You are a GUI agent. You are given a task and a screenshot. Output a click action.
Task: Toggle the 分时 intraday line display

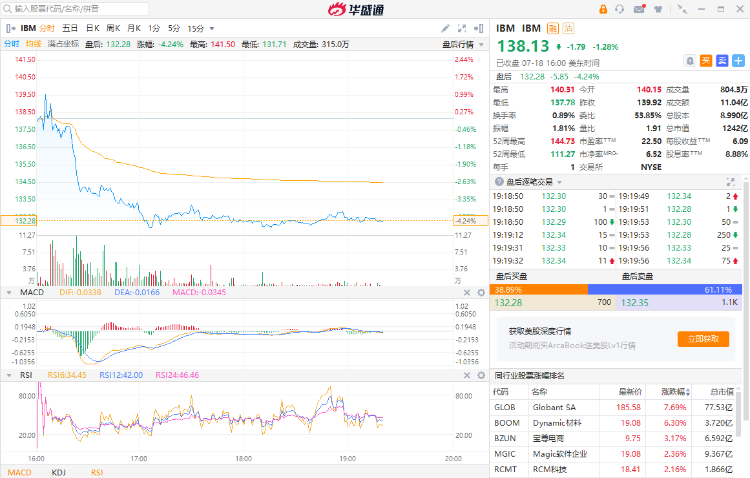tap(11, 44)
